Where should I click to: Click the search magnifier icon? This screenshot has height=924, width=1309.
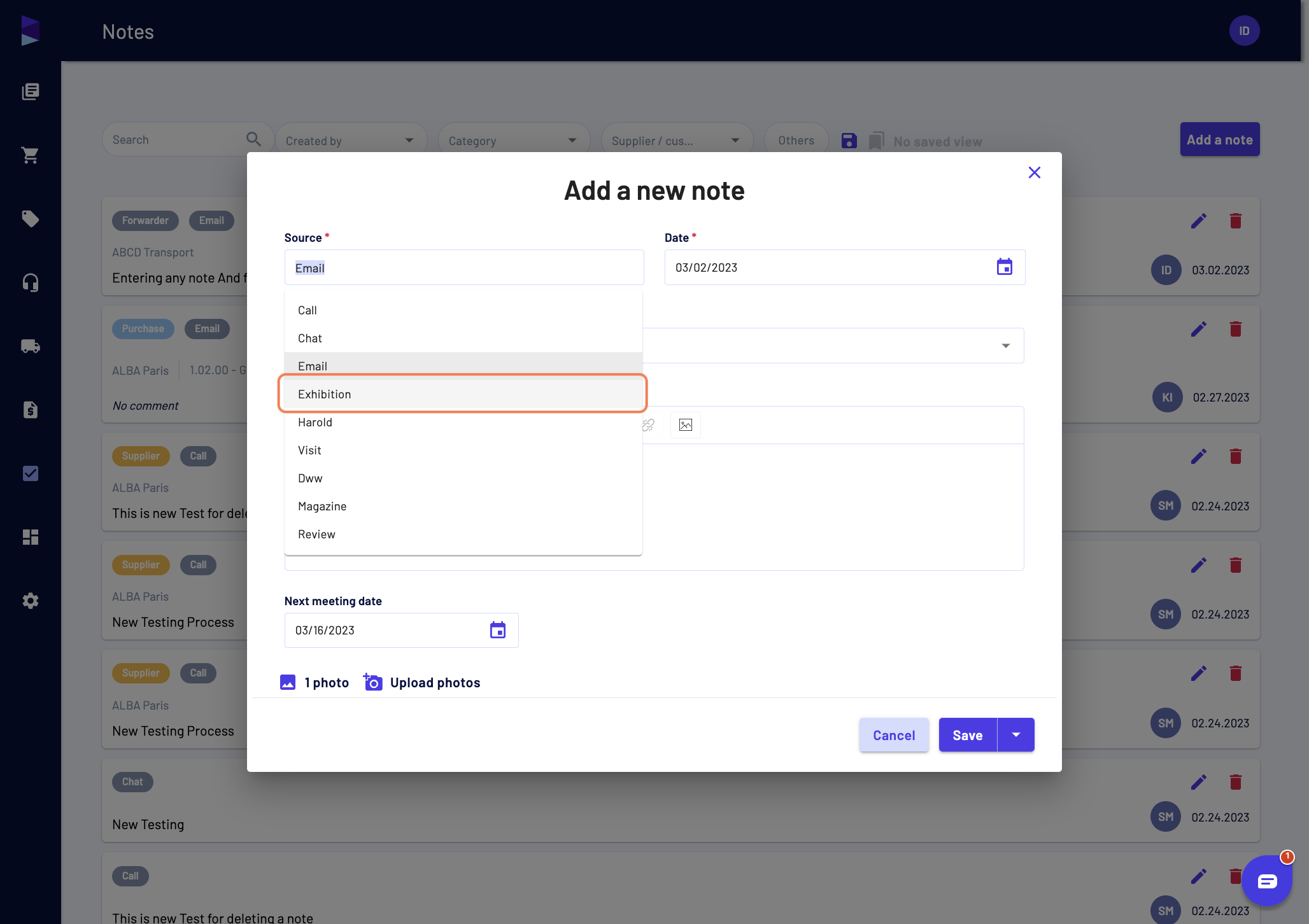point(253,139)
